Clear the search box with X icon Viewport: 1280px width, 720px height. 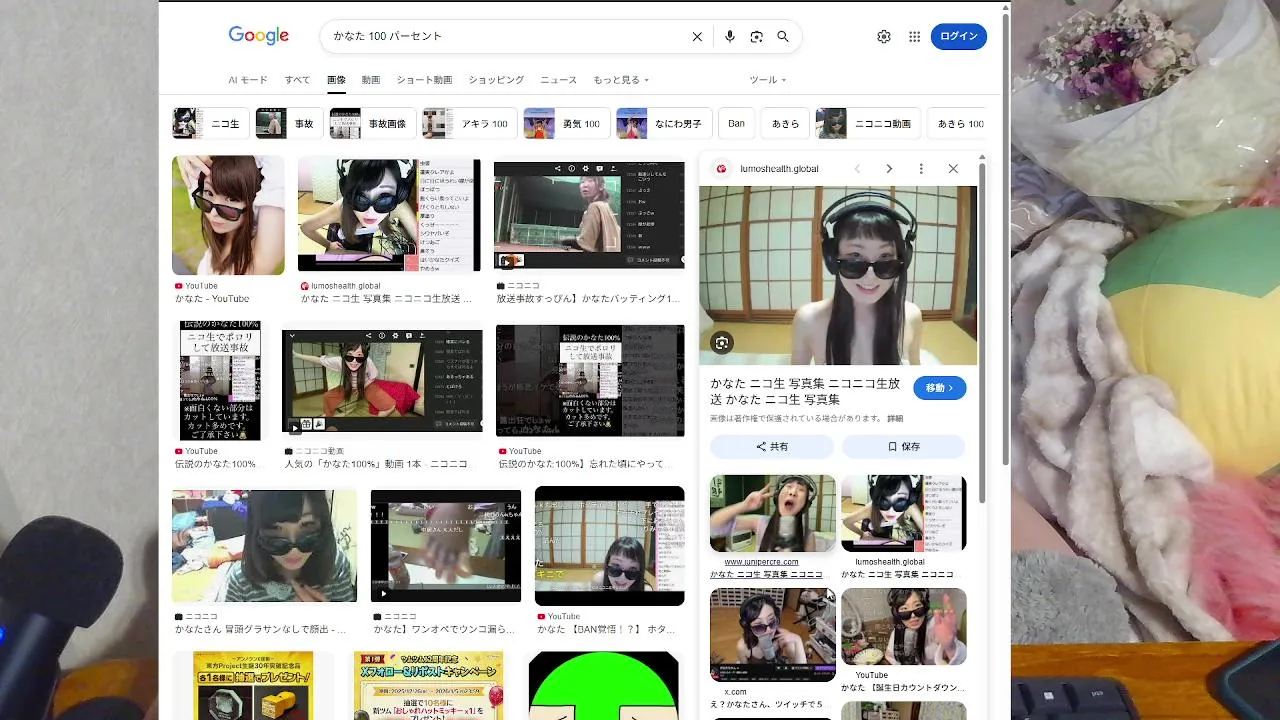click(x=697, y=36)
